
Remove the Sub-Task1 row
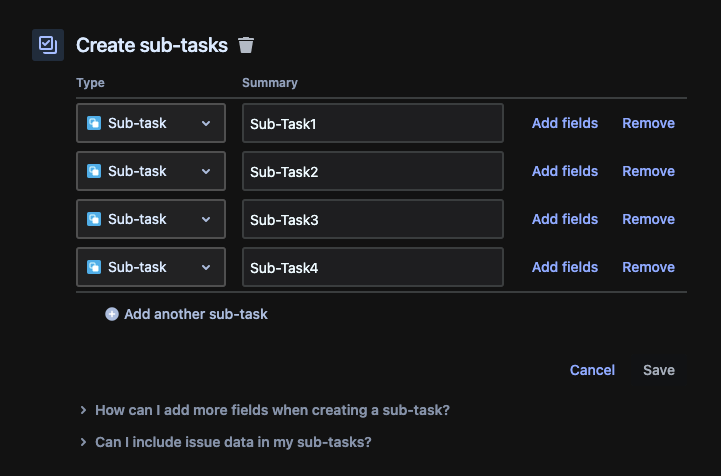coord(648,123)
